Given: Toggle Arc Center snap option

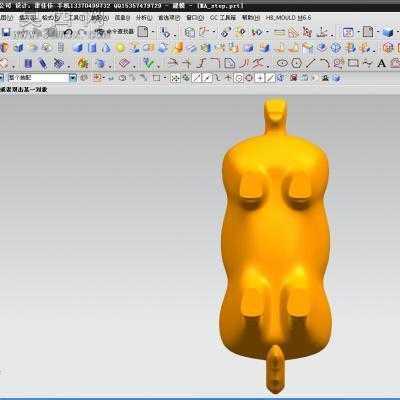Looking at the screenshot, I should (x=239, y=78).
